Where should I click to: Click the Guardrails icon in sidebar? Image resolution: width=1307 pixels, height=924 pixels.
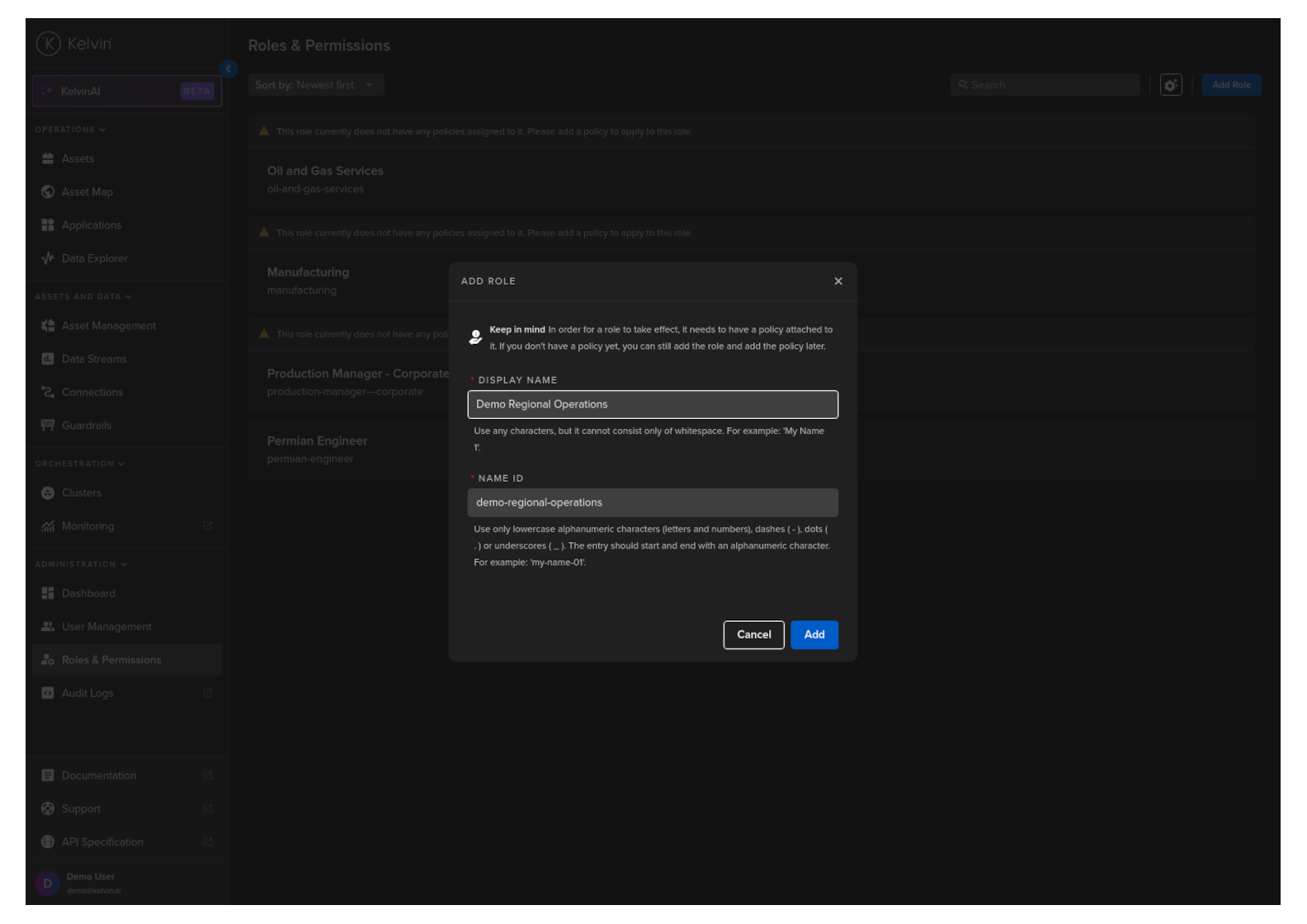48,426
